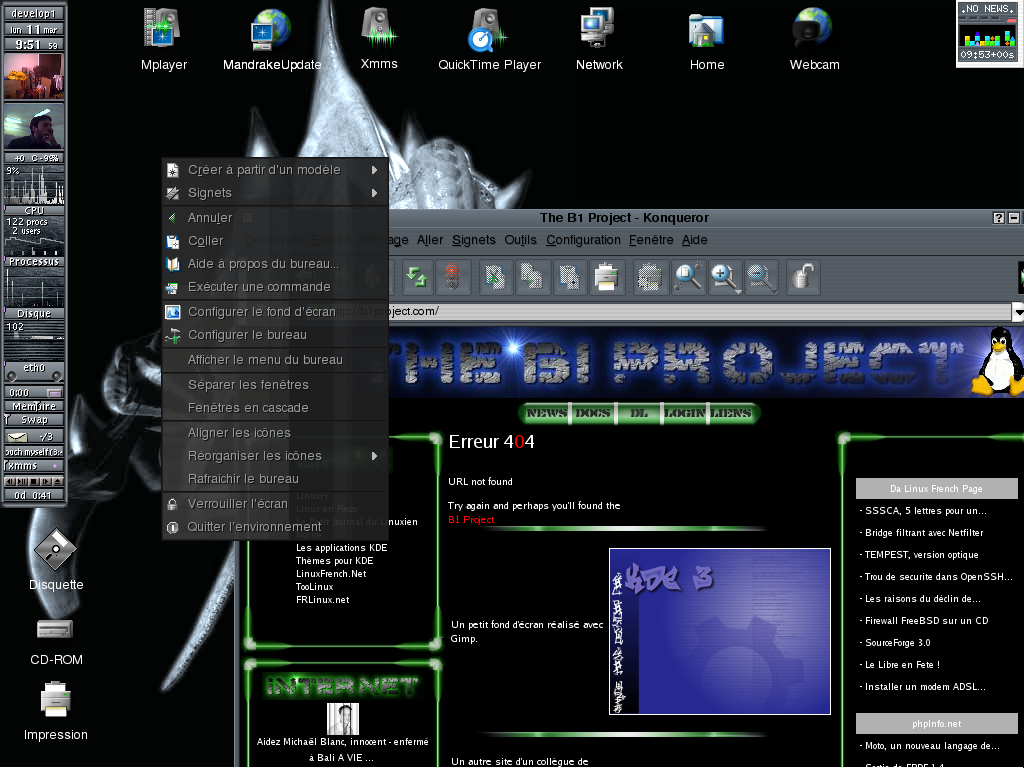The width and height of the screenshot is (1024, 768).
Task: Click the Cut scissors icon in Konqueror
Action: point(496,277)
